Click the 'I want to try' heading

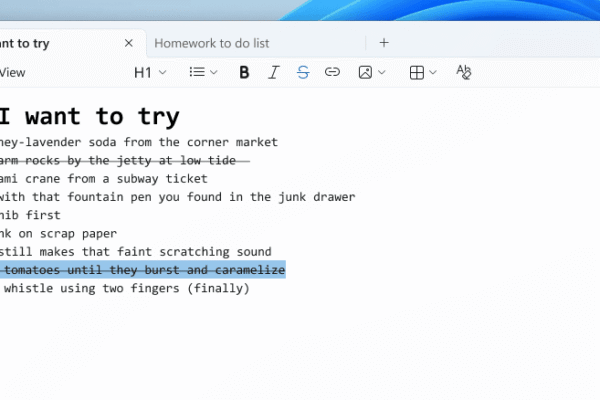(90, 116)
